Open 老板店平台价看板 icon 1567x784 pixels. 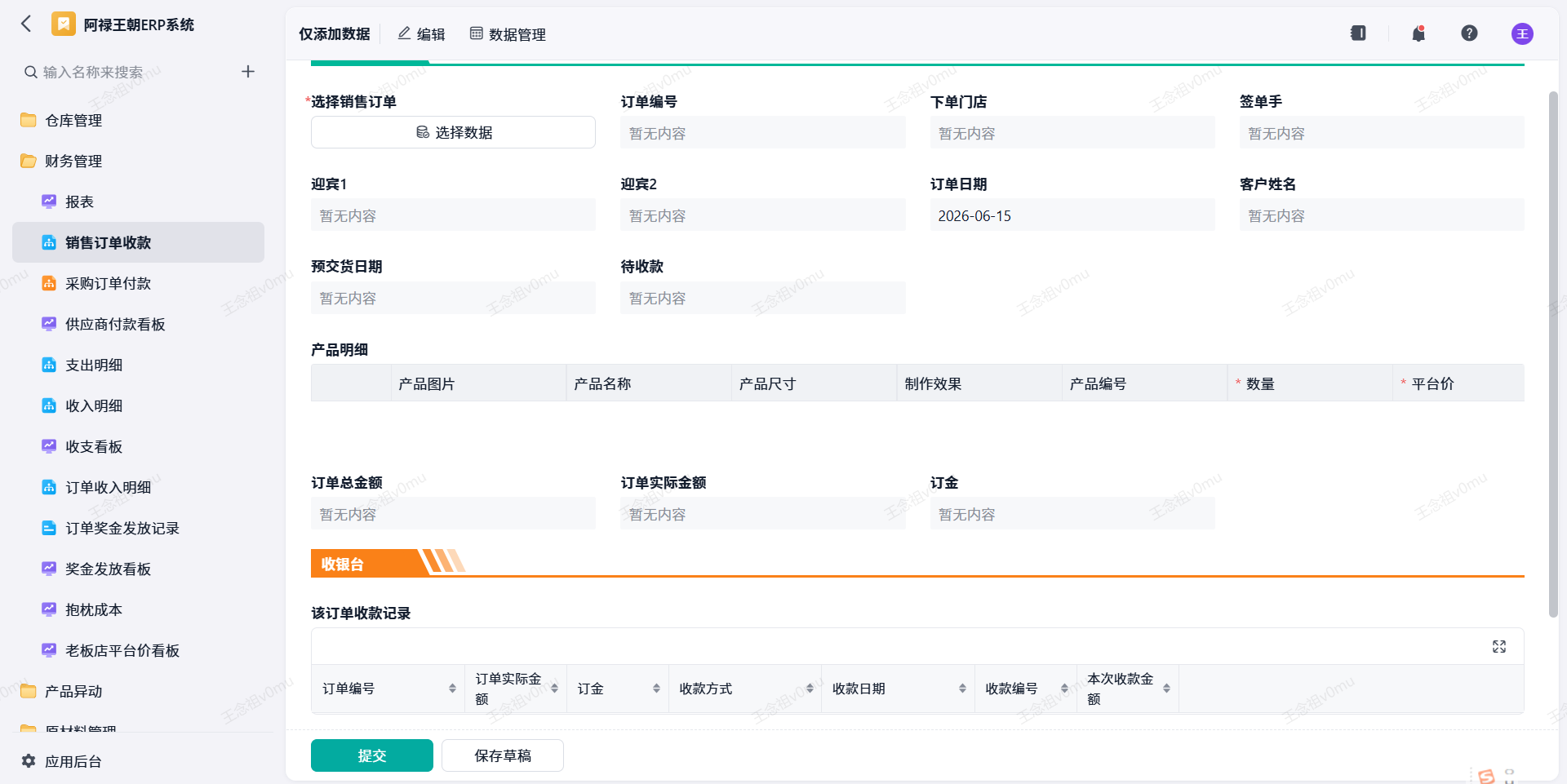point(49,650)
